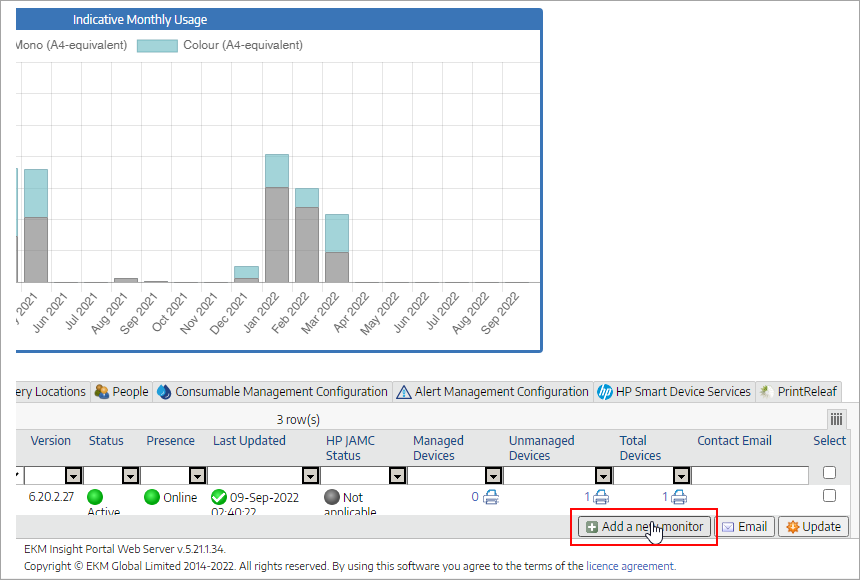Tick the select-all checkbox in filter row
860x580 pixels.
point(829,473)
